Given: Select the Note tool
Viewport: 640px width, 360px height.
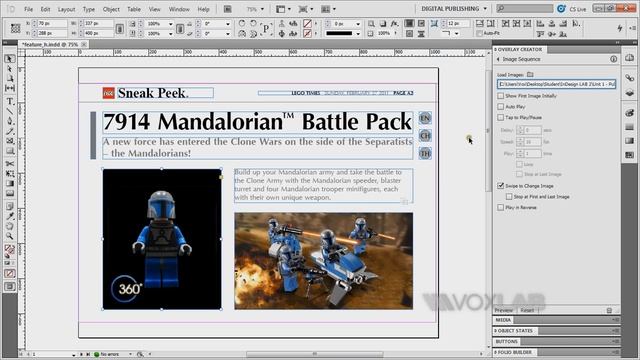Looking at the screenshot, I should tap(9, 206).
